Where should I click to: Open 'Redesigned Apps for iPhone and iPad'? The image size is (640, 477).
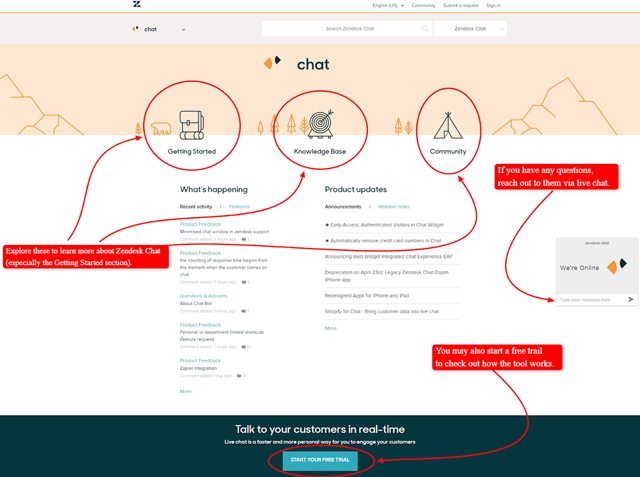point(367,296)
